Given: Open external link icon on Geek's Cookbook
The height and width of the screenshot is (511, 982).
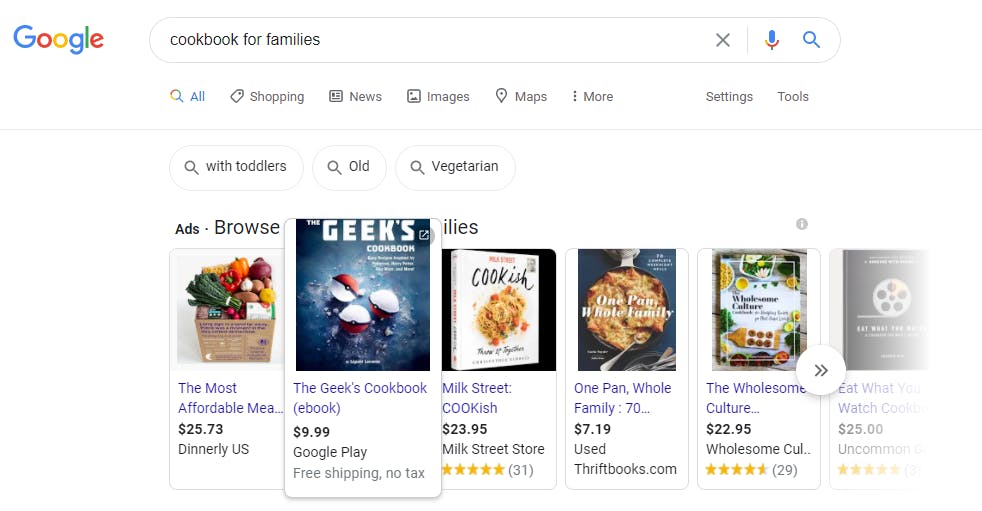Looking at the screenshot, I should (424, 235).
